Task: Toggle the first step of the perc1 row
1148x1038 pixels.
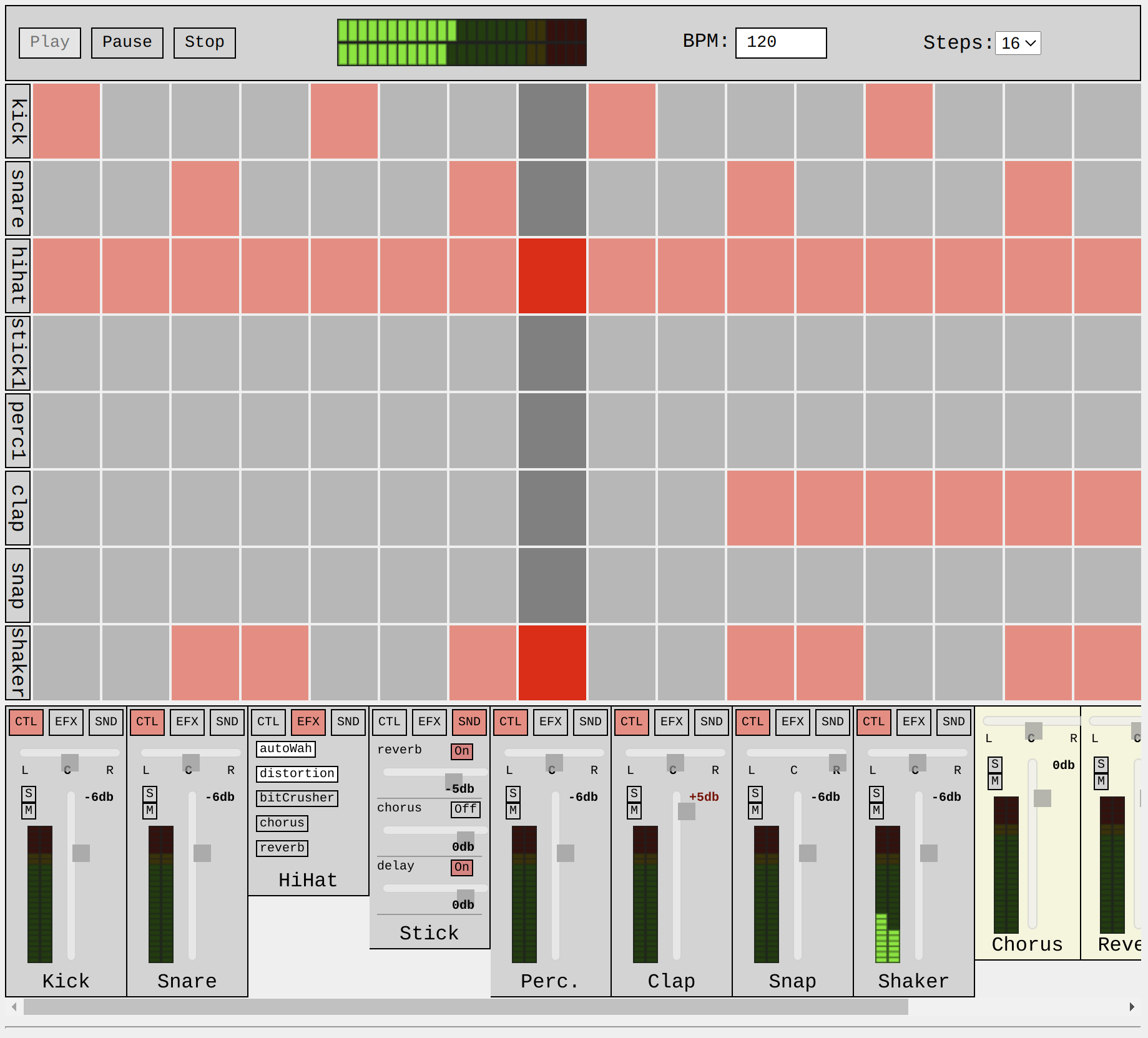Action: 67,431
